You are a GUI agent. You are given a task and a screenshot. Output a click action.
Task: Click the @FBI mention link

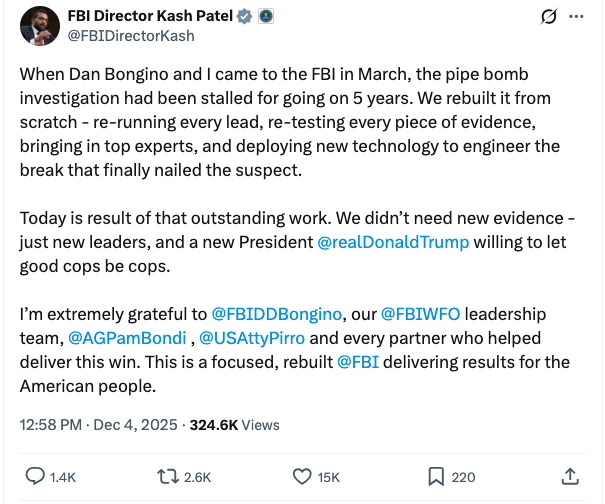coord(357,361)
